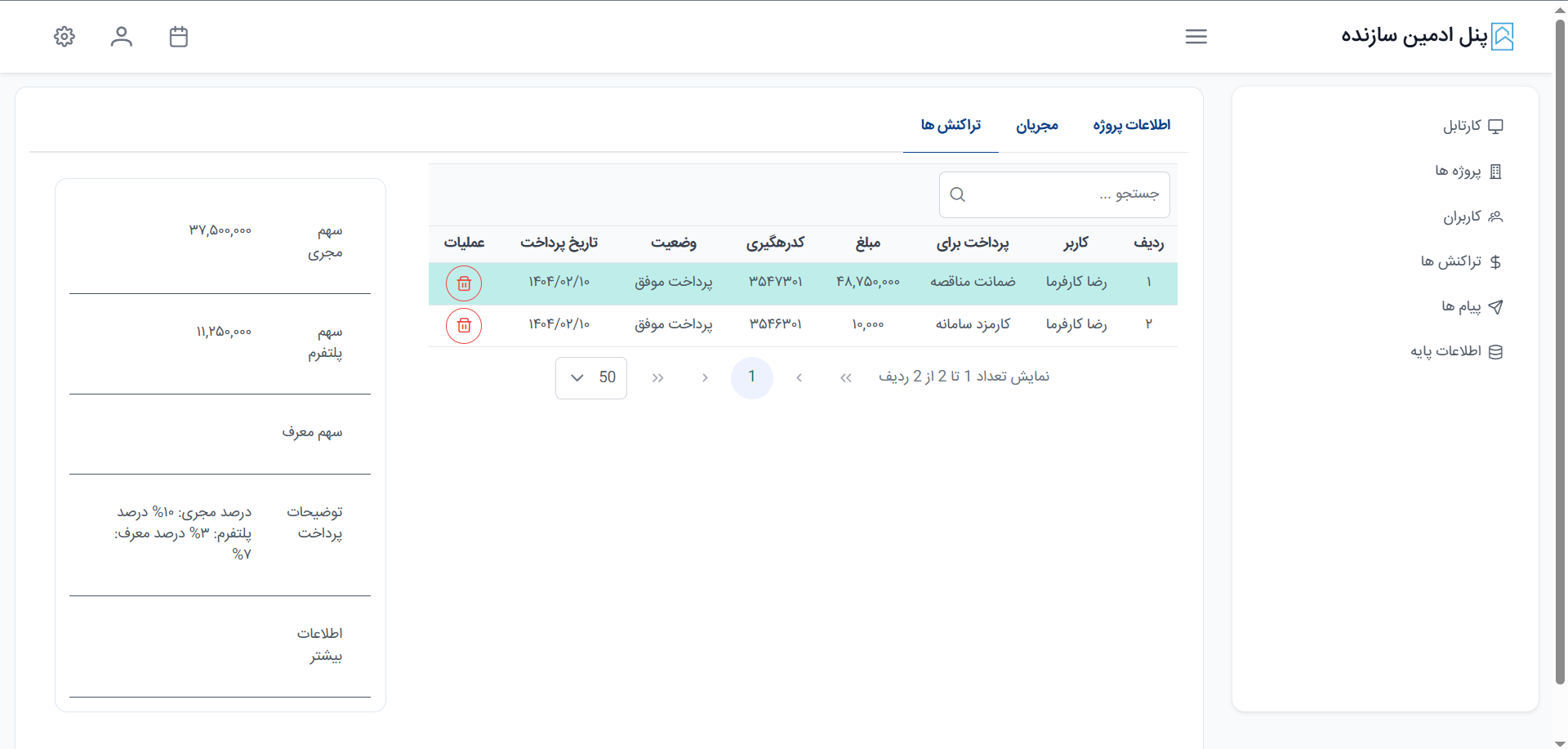Delete the second transaction row

[464, 326]
